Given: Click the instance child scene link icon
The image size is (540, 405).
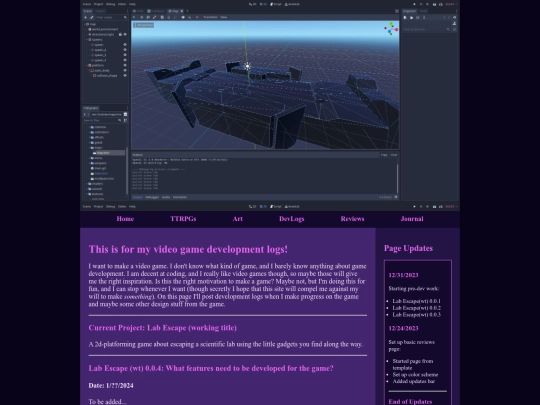Looking at the screenshot, I should tap(92, 17).
